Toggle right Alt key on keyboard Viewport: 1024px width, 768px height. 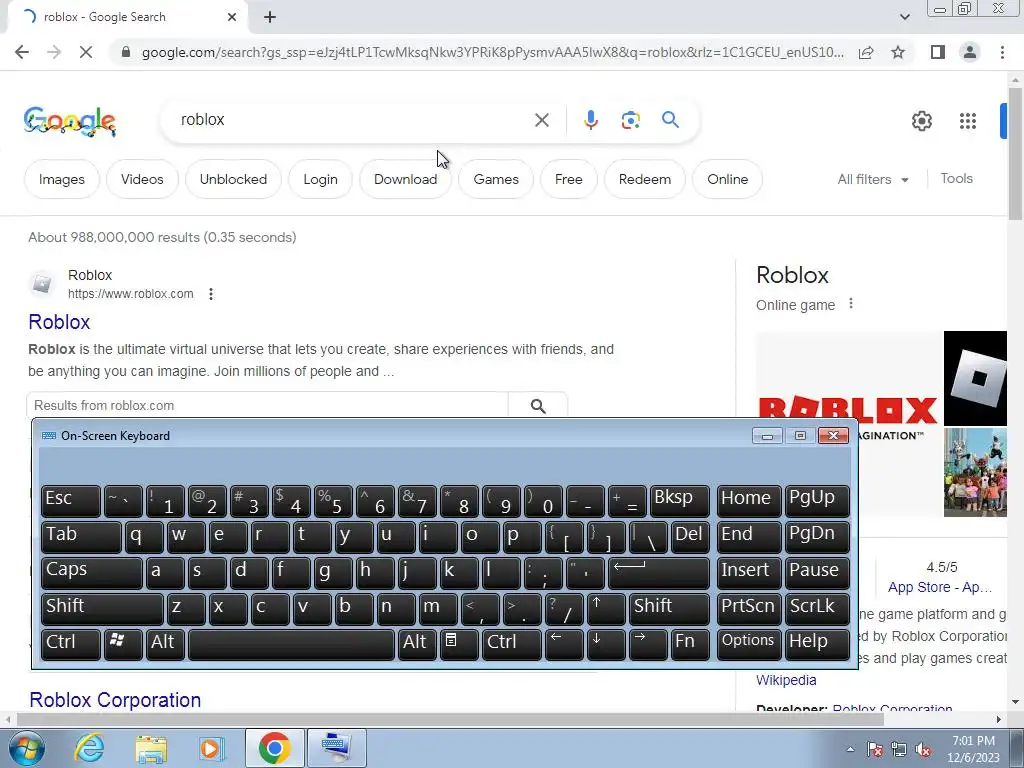(417, 643)
